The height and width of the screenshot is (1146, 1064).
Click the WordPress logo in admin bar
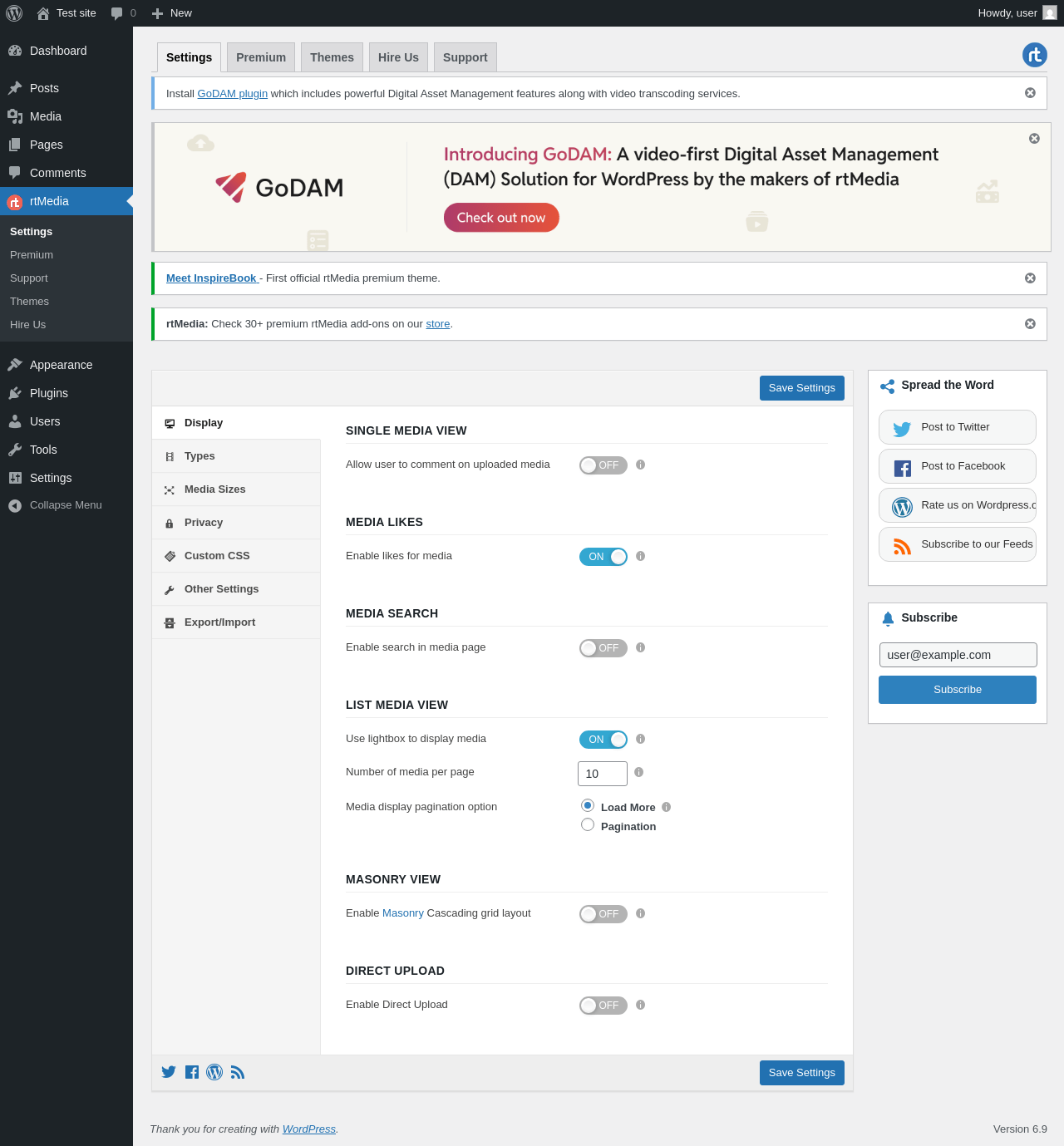(x=14, y=13)
